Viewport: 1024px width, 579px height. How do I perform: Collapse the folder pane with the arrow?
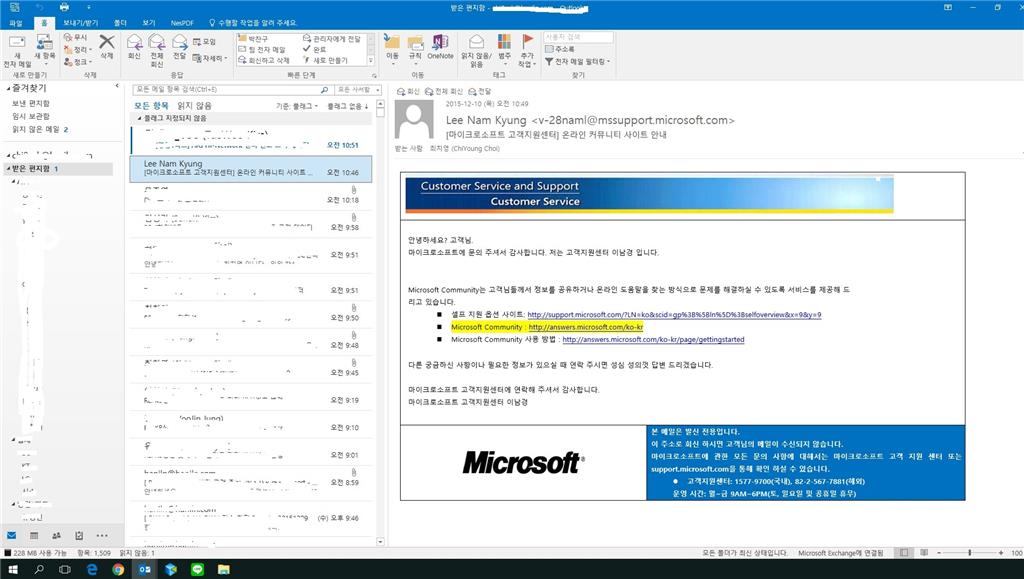[117, 86]
